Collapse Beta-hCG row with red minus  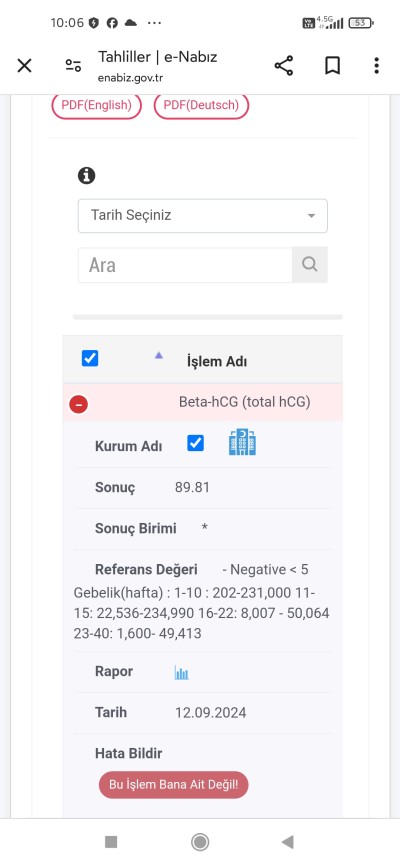pos(78,405)
